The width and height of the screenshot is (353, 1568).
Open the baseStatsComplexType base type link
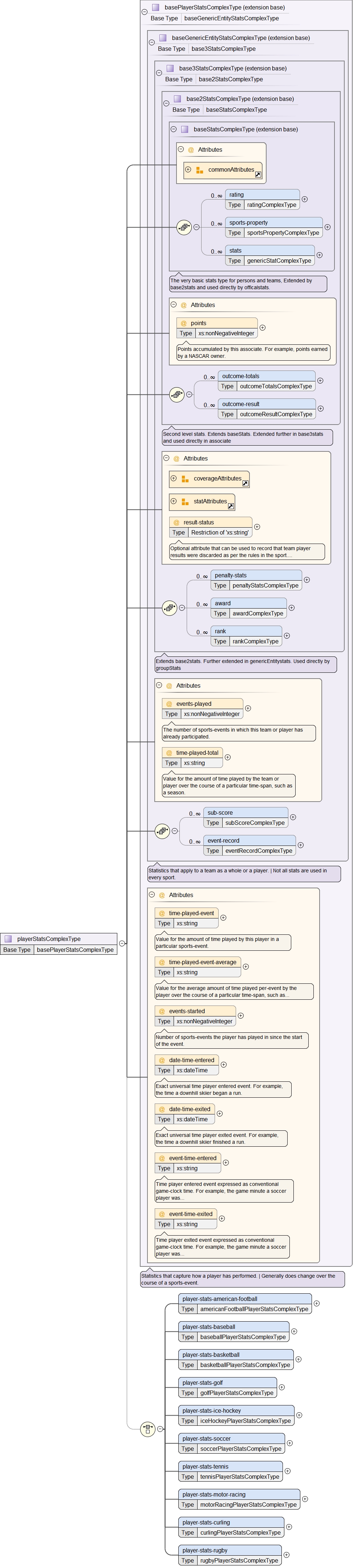click(x=236, y=110)
